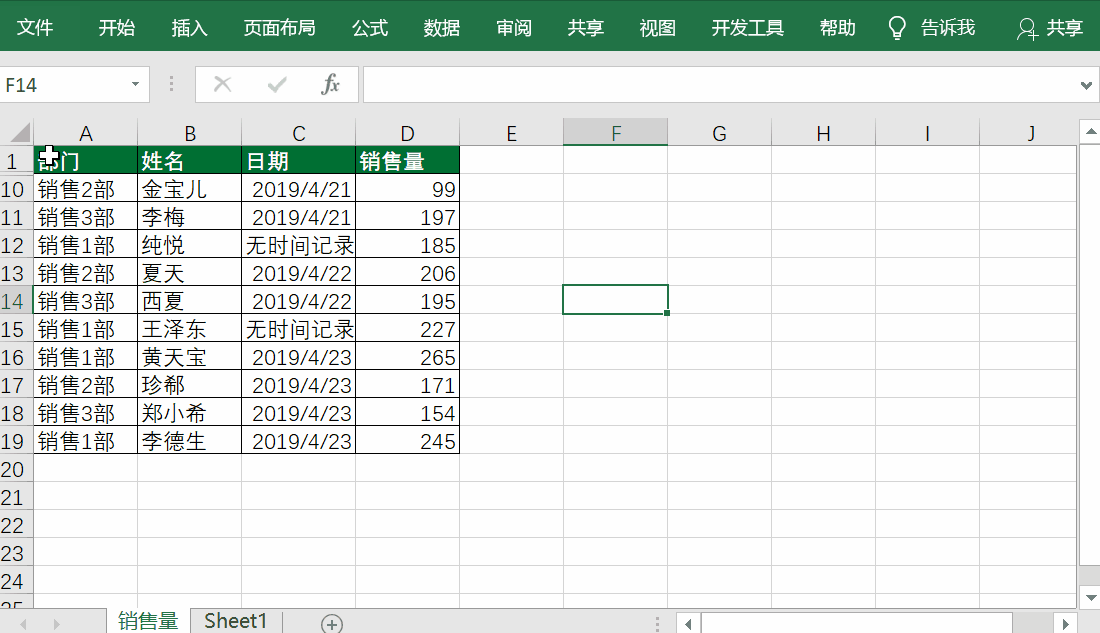Expand the formula bar with its chevron
The image size is (1100, 633).
point(1086,84)
